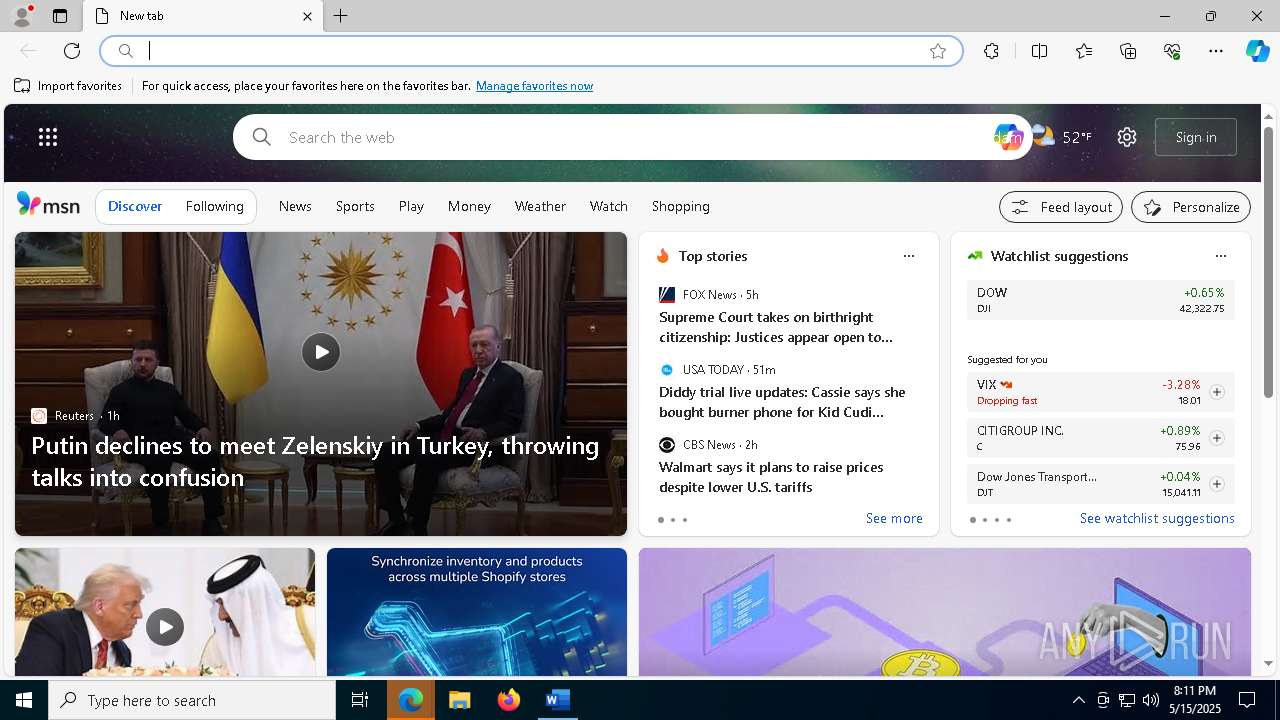Click Import favorites

point(68,86)
